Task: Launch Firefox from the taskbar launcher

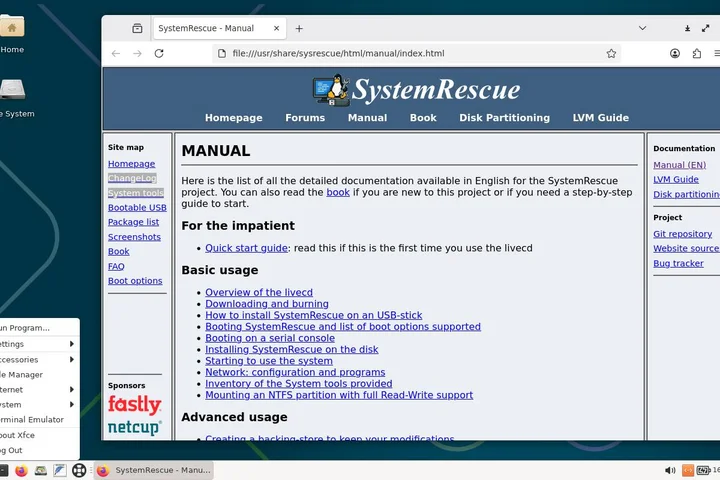Action: pos(21,470)
